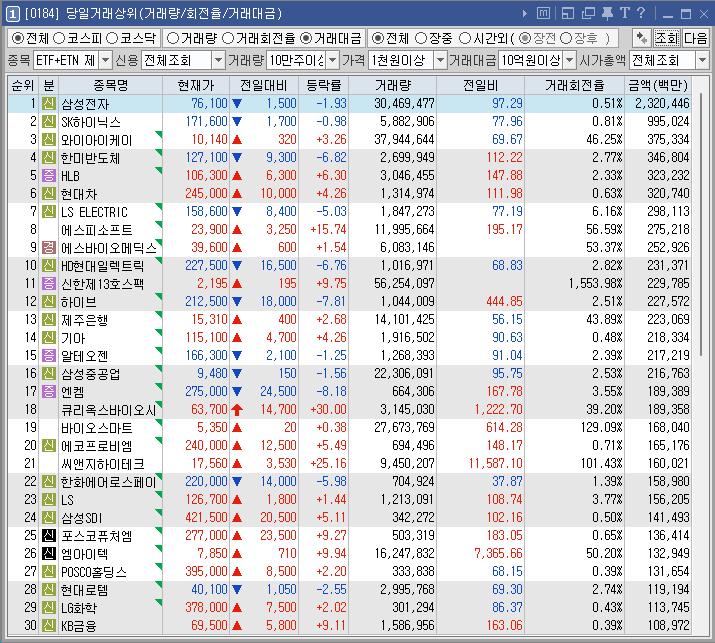The width and height of the screenshot is (715, 643).
Task: Click the 현대로템 amount 119,194
Action: 668,589
